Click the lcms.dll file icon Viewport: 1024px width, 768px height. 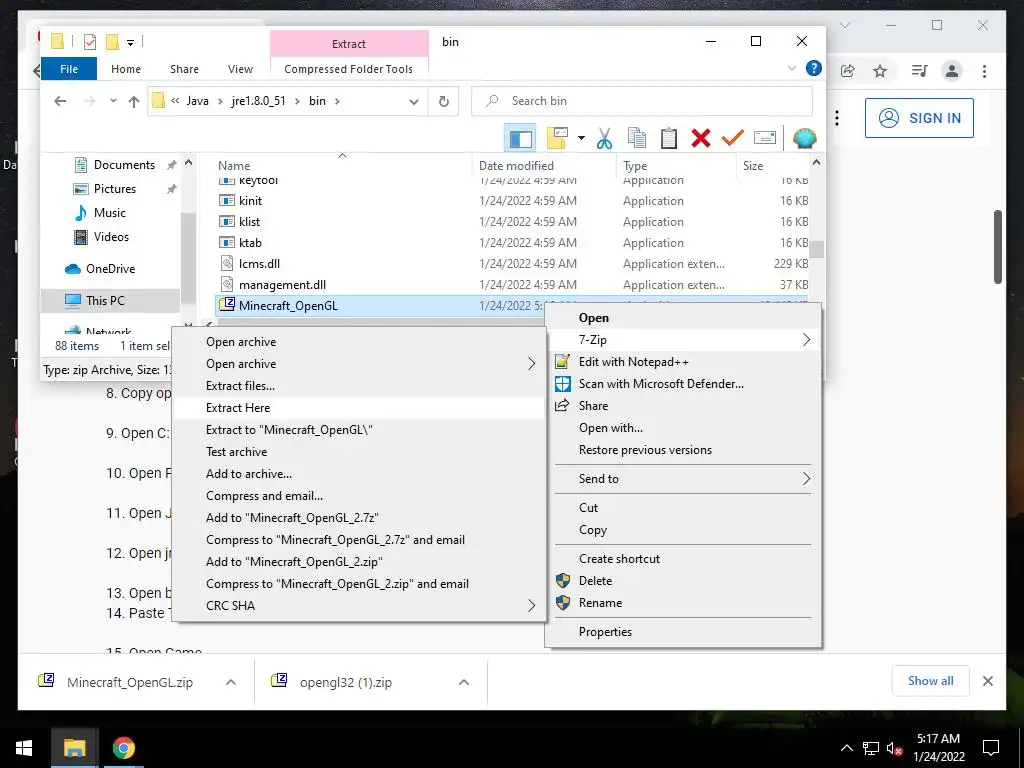[x=227, y=263]
